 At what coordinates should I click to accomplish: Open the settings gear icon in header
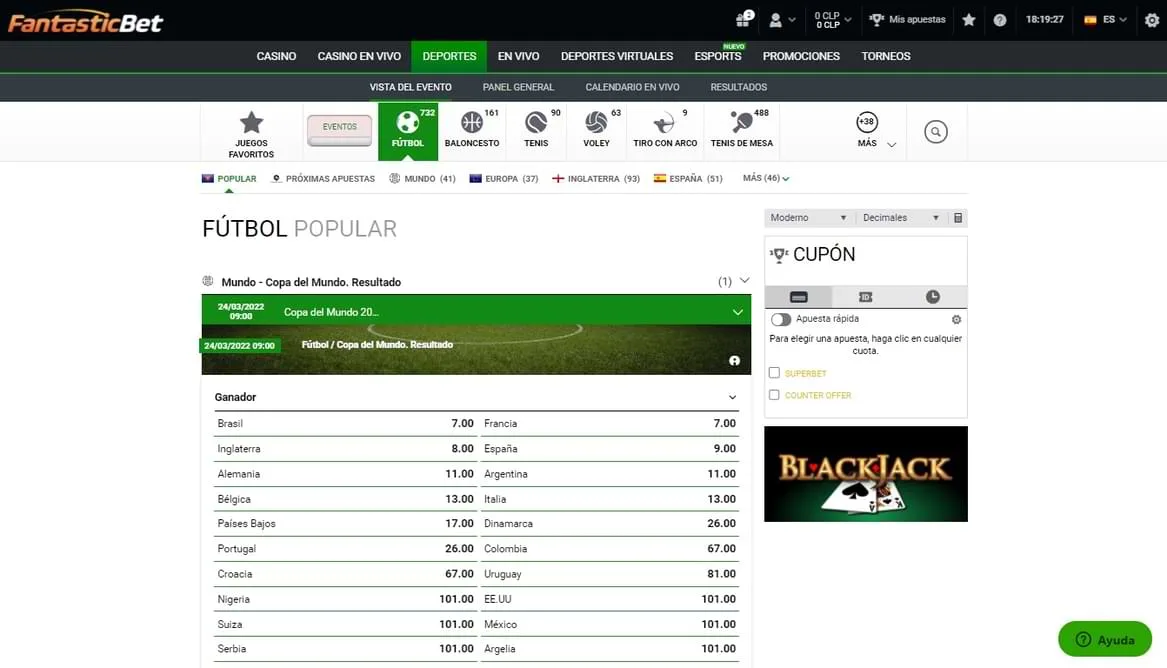[x=1151, y=20]
